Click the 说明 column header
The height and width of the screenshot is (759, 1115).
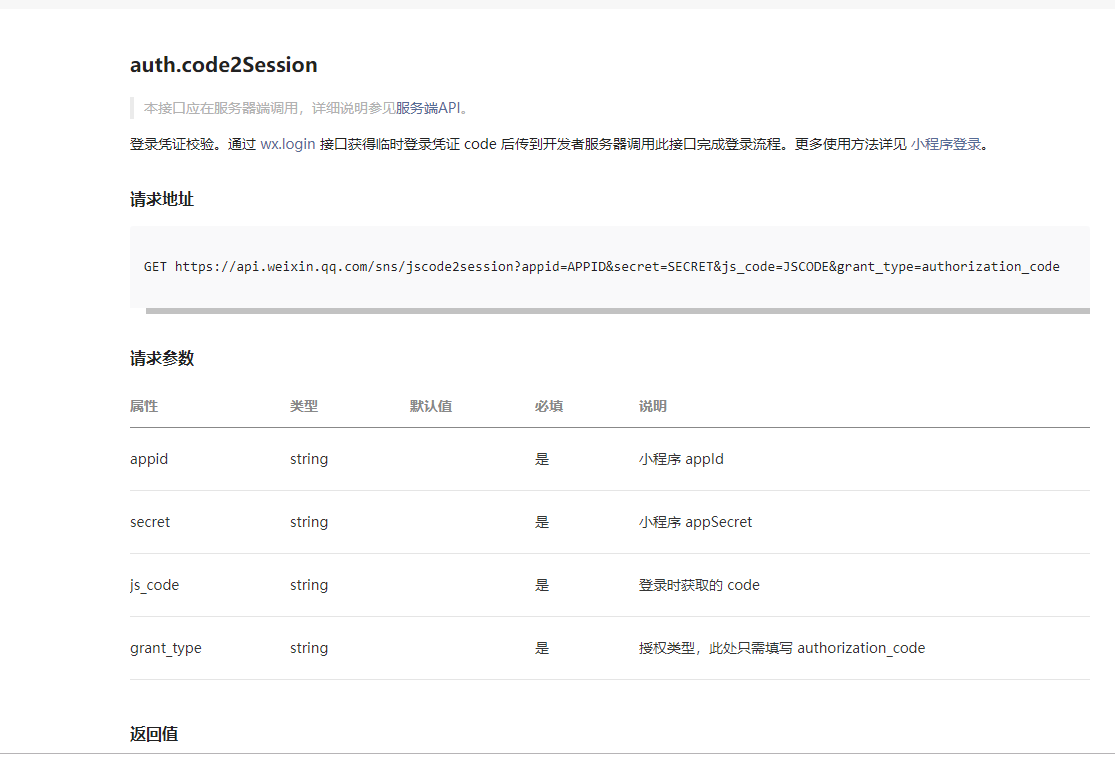653,406
